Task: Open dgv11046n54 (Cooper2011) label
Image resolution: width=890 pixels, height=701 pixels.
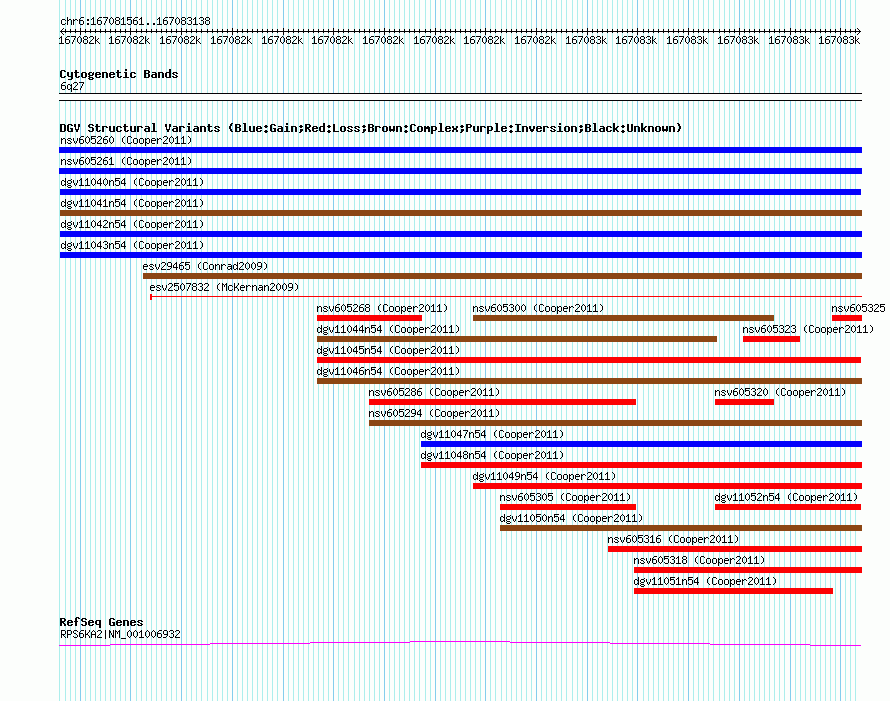Action: (x=388, y=371)
